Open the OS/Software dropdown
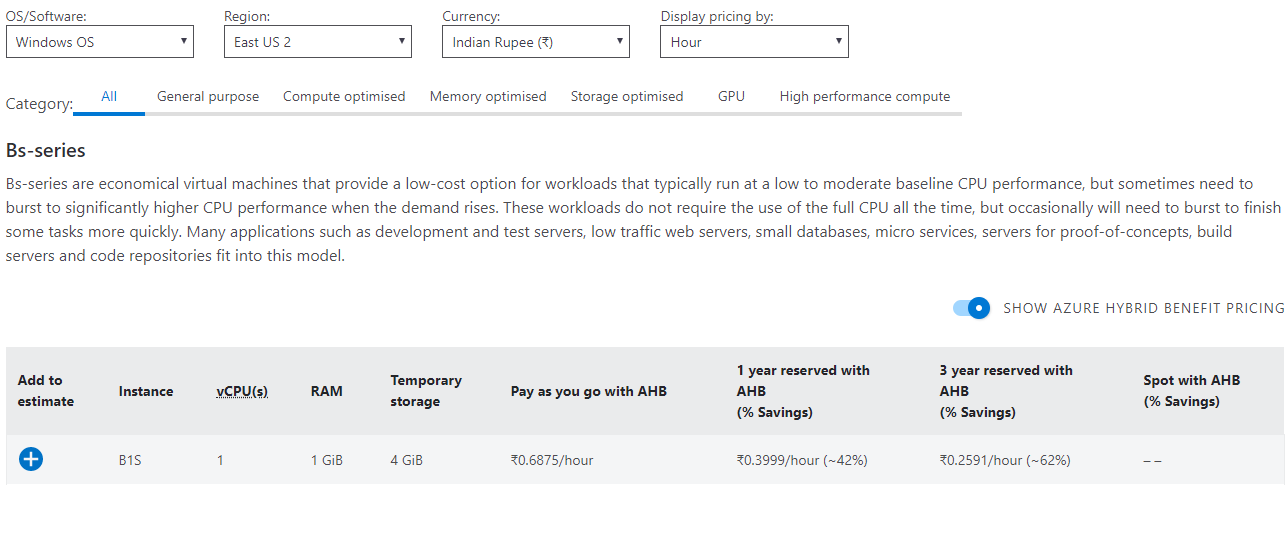The image size is (1287, 540). pos(100,42)
